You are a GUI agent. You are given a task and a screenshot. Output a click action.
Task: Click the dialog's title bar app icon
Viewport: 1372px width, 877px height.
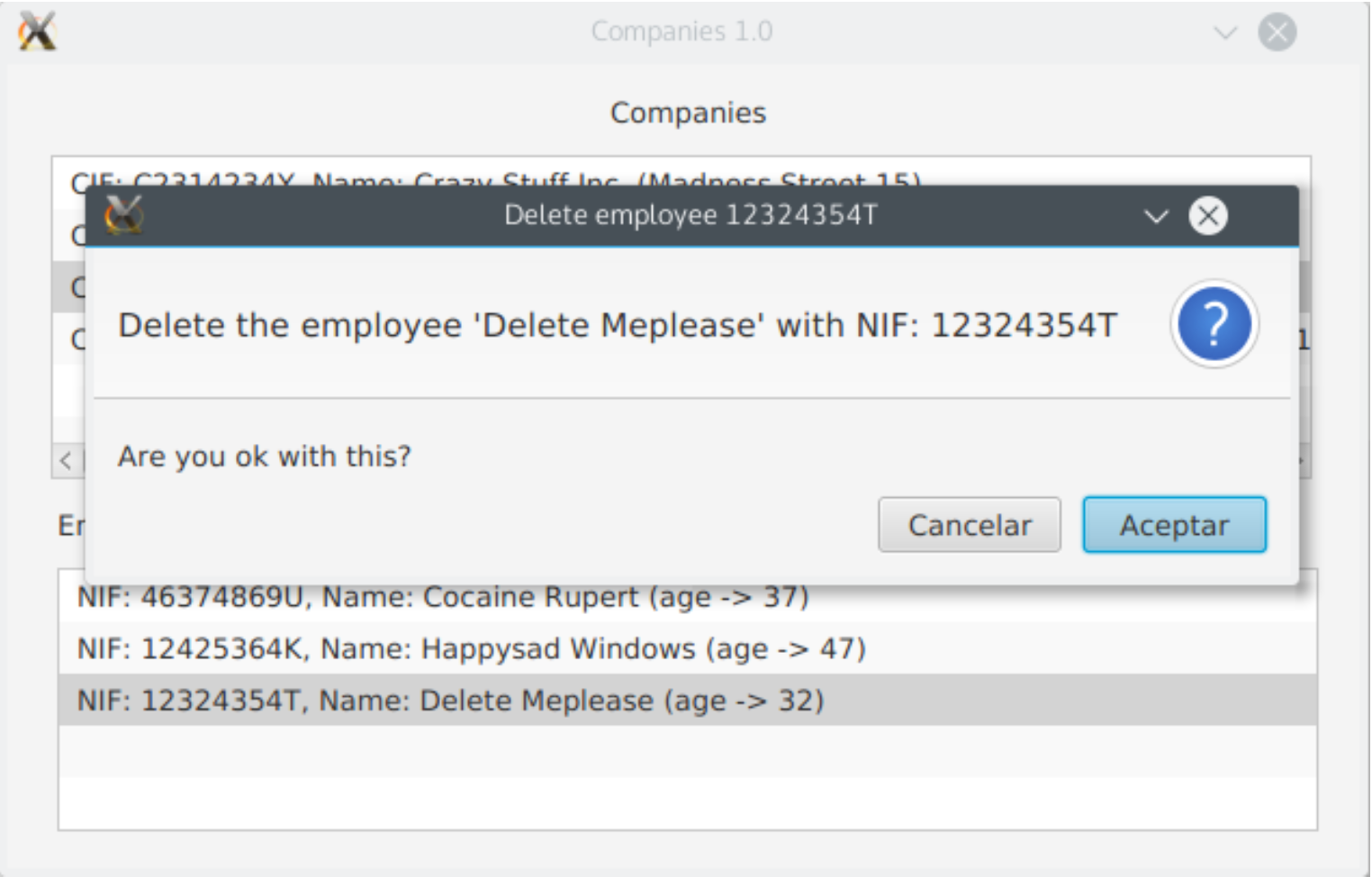click(x=123, y=215)
